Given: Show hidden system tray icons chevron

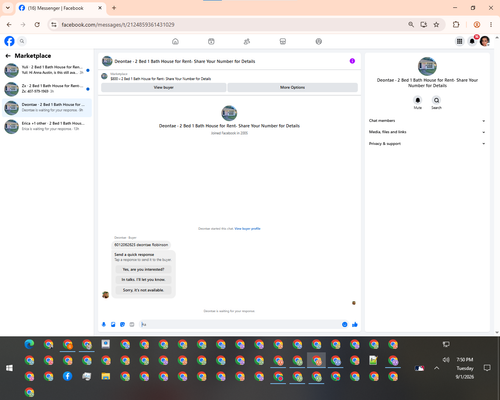Looking at the screenshot, I should (x=437, y=368).
